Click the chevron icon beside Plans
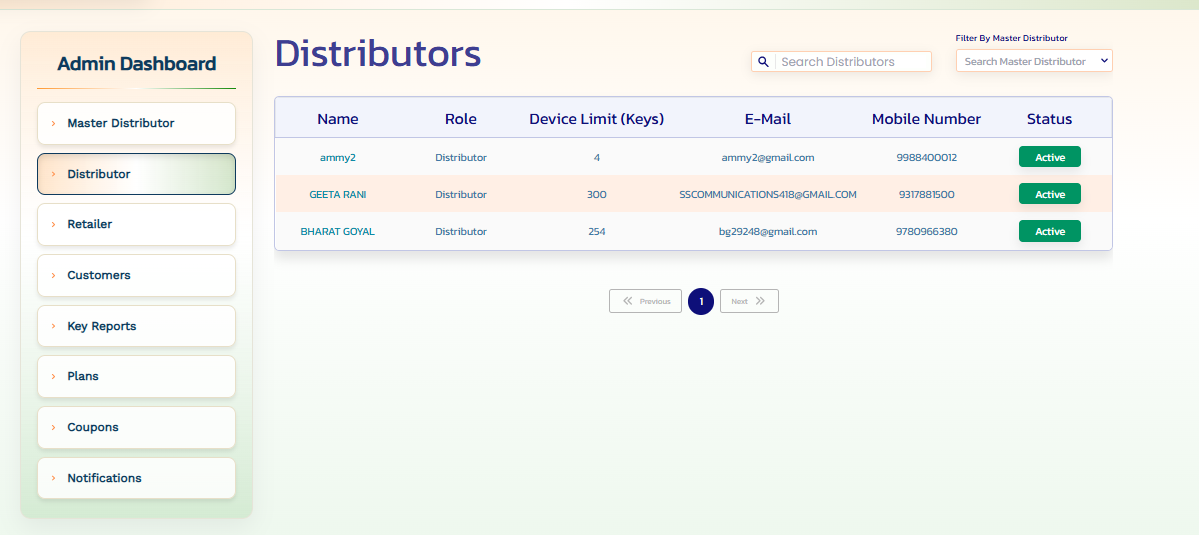The height and width of the screenshot is (535, 1199). point(54,377)
